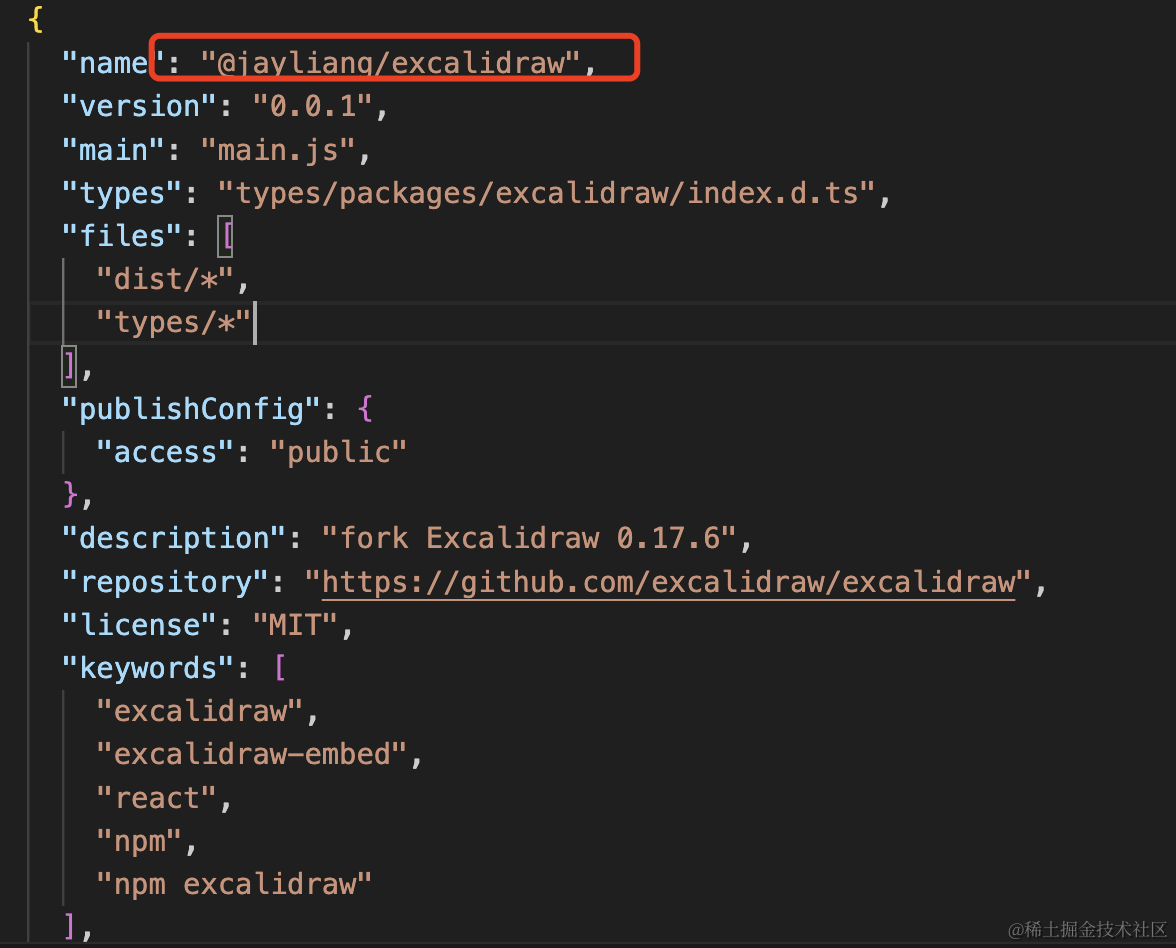Viewport: 1176px width, 948px height.
Task: Click the "version" key
Action: pyautogui.click(x=139, y=106)
